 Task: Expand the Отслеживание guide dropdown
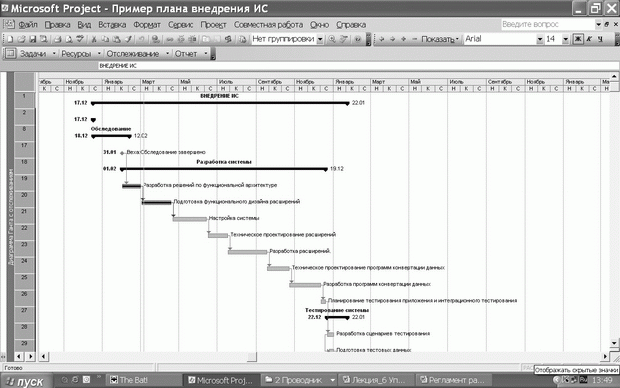(167, 53)
